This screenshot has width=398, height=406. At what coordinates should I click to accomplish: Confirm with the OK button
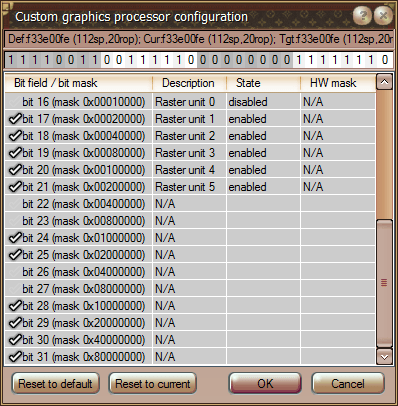coord(265,383)
